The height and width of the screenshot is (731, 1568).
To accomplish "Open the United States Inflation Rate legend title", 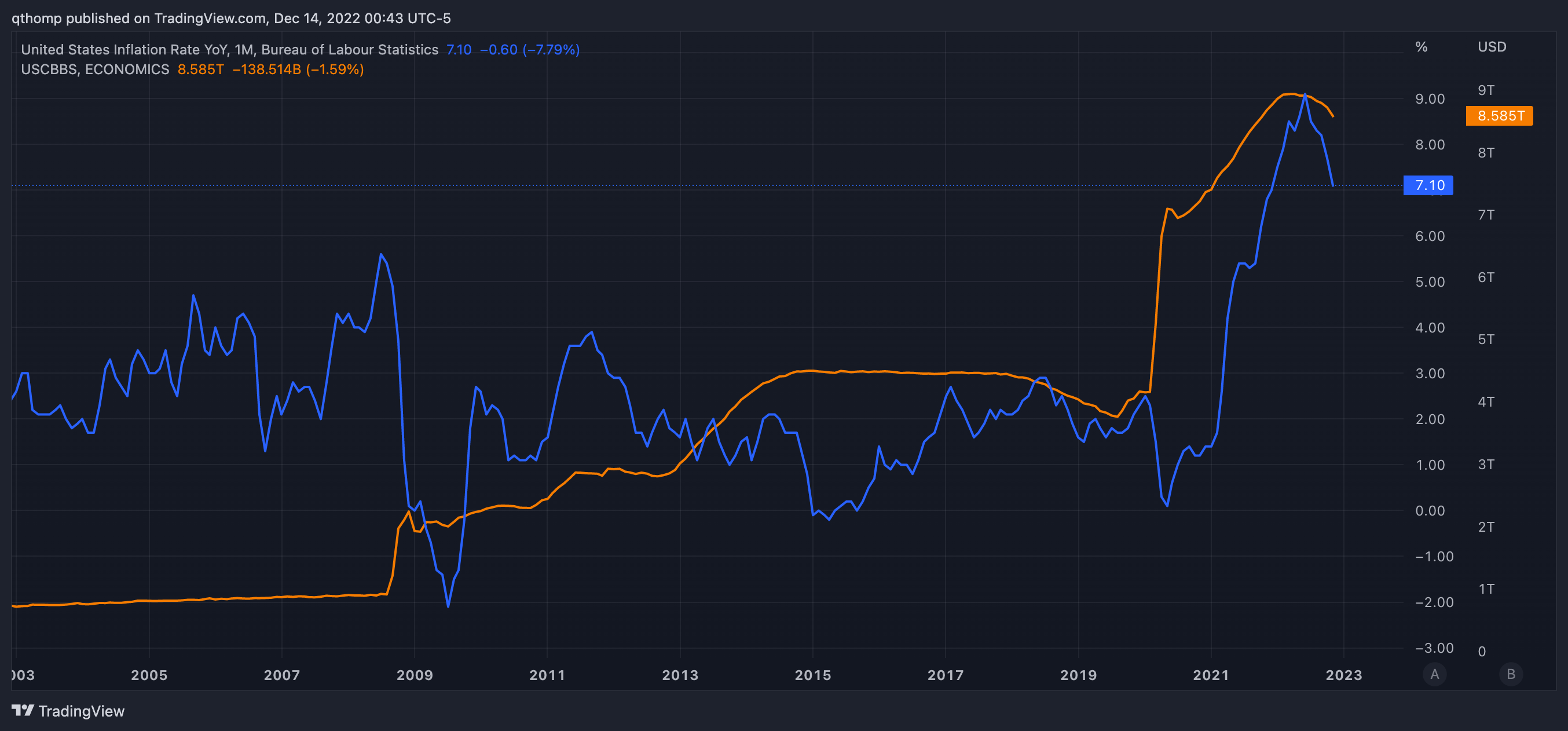I will [x=229, y=49].
